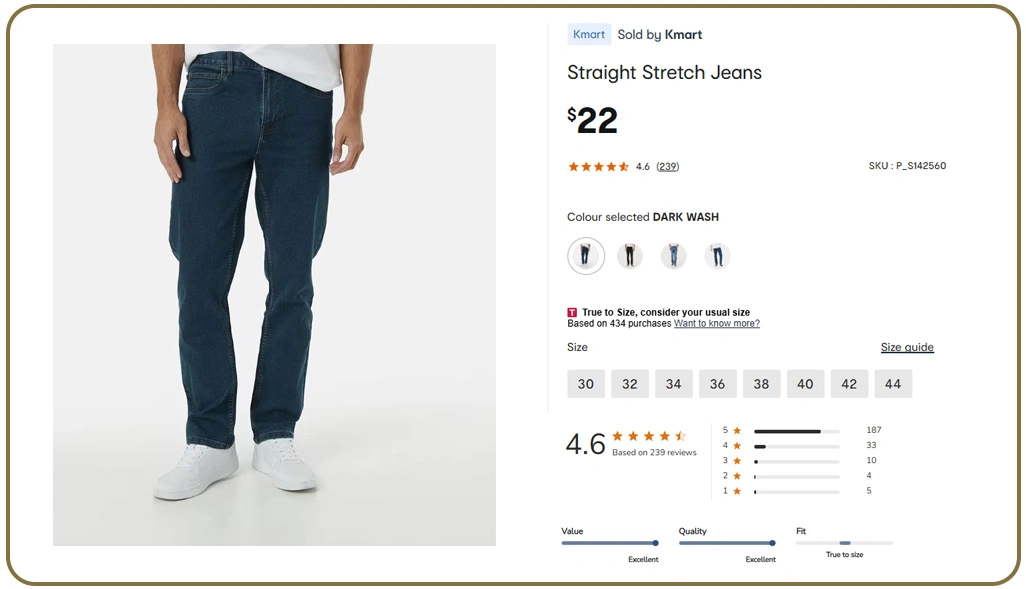Open the Size guide link
Viewport: 1026px width, 589px height.
[907, 348]
